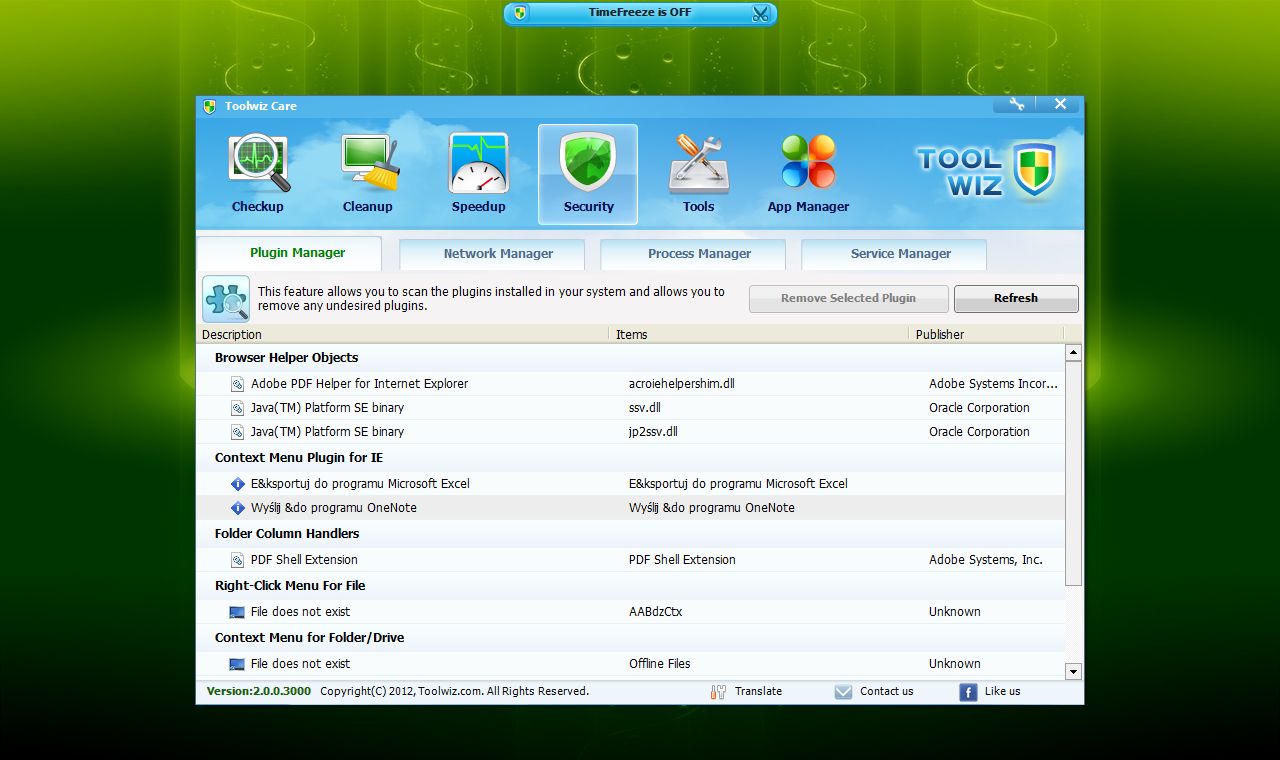The width and height of the screenshot is (1280, 760).
Task: Select 'Wyślij &do programu OneNote' description
Action: coord(334,508)
